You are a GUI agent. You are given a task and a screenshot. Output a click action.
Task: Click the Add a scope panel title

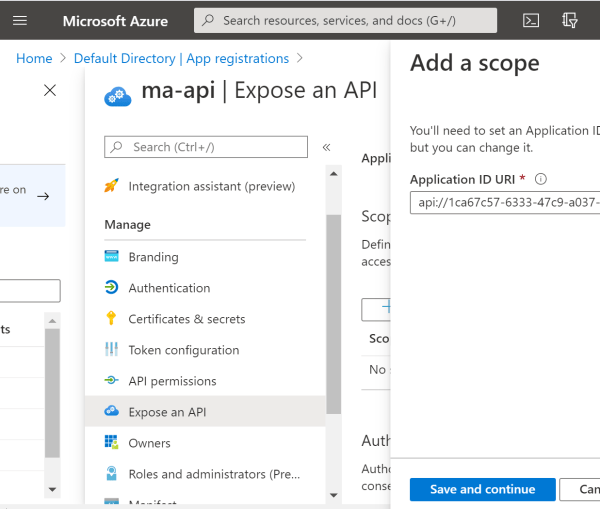click(x=475, y=63)
